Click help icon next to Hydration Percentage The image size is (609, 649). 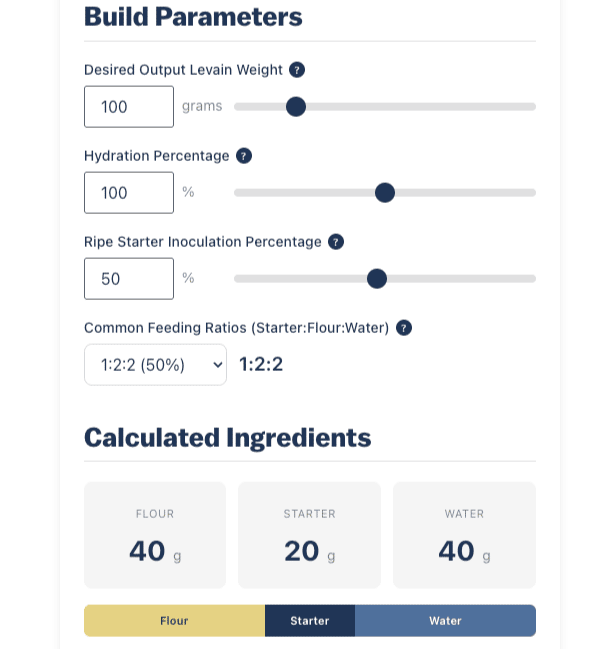click(x=244, y=156)
